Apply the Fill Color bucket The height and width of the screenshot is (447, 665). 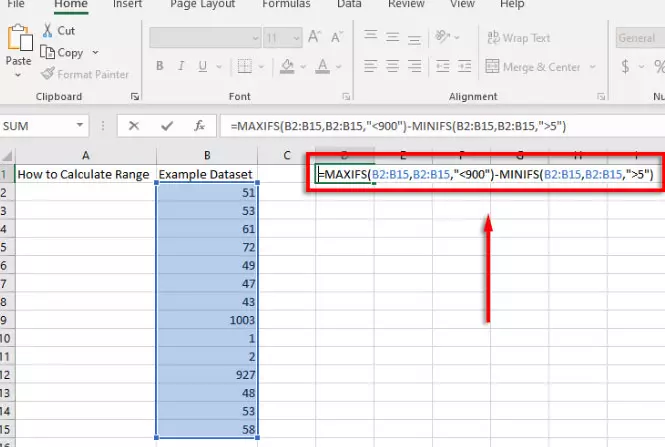click(287, 66)
